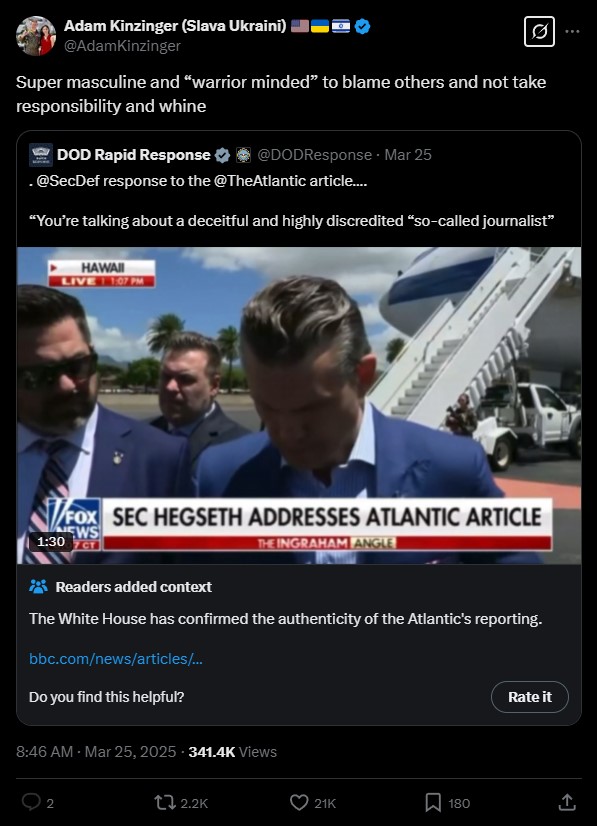Click DOD Rapid Response's verified checkmark
Viewport: 597px width, 826px height.
222,155
